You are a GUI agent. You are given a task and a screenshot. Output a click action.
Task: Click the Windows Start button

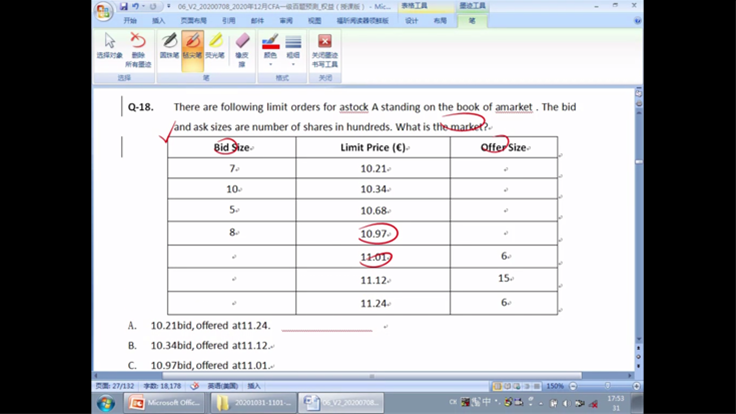click(104, 403)
